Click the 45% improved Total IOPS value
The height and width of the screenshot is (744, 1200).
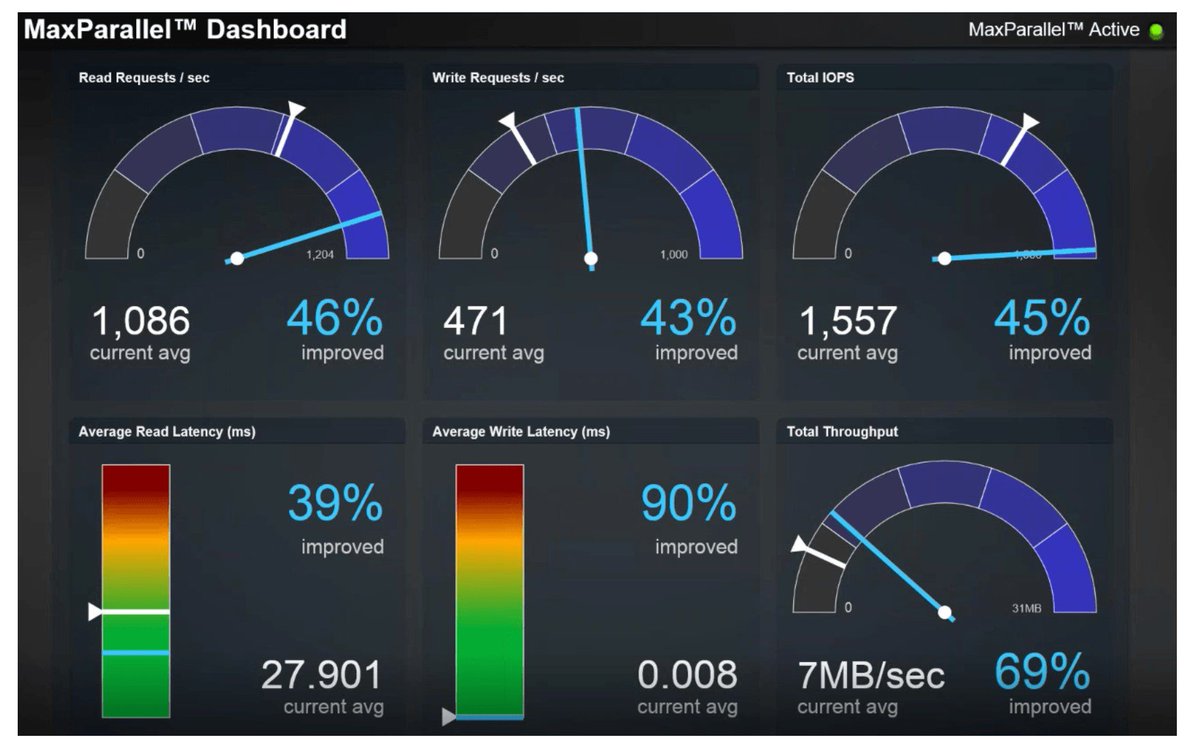pyautogui.click(x=1042, y=319)
